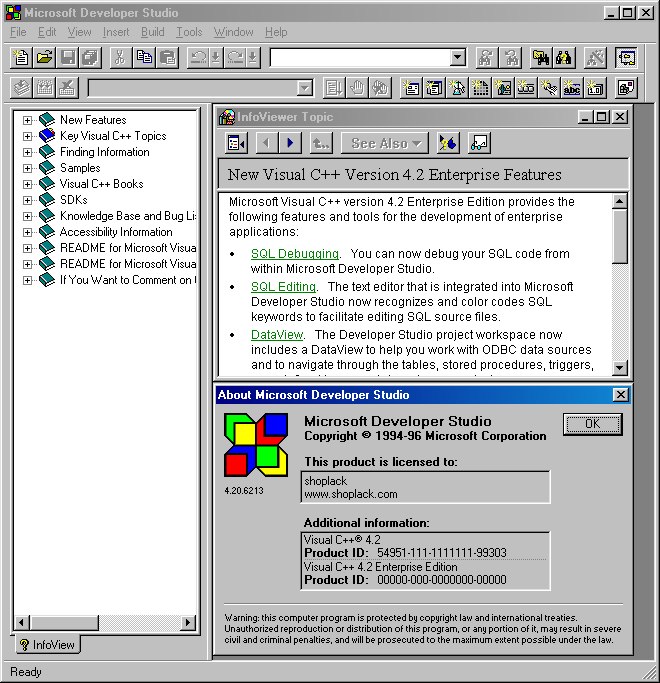Image resolution: width=660 pixels, height=683 pixels.
Task: Click the Compile icon in build toolbar
Action: point(21,88)
